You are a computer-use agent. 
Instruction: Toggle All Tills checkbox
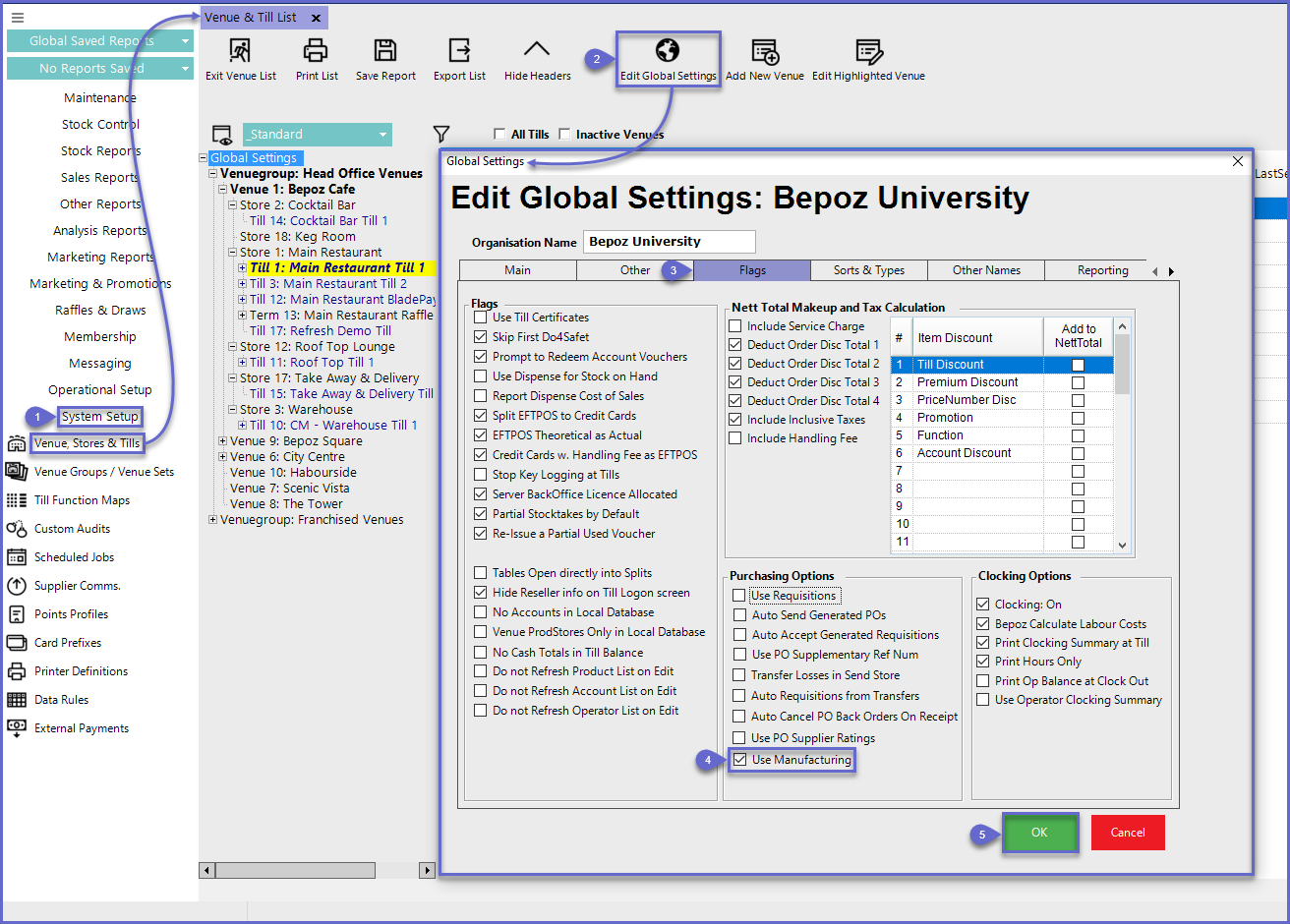click(499, 135)
